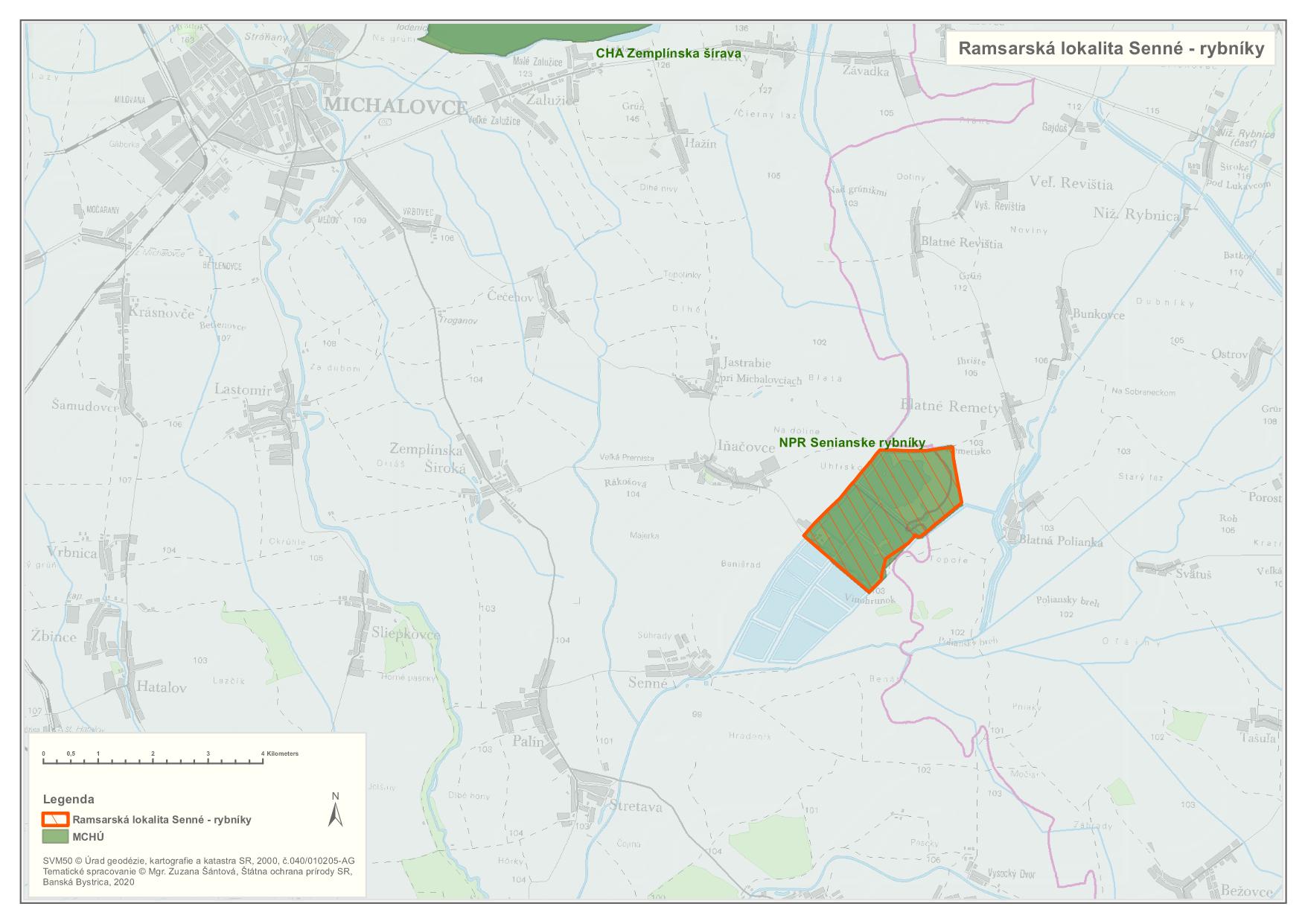Click the green MCHÚ legend swatch
The width and height of the screenshot is (1305, 924).
pos(54,836)
